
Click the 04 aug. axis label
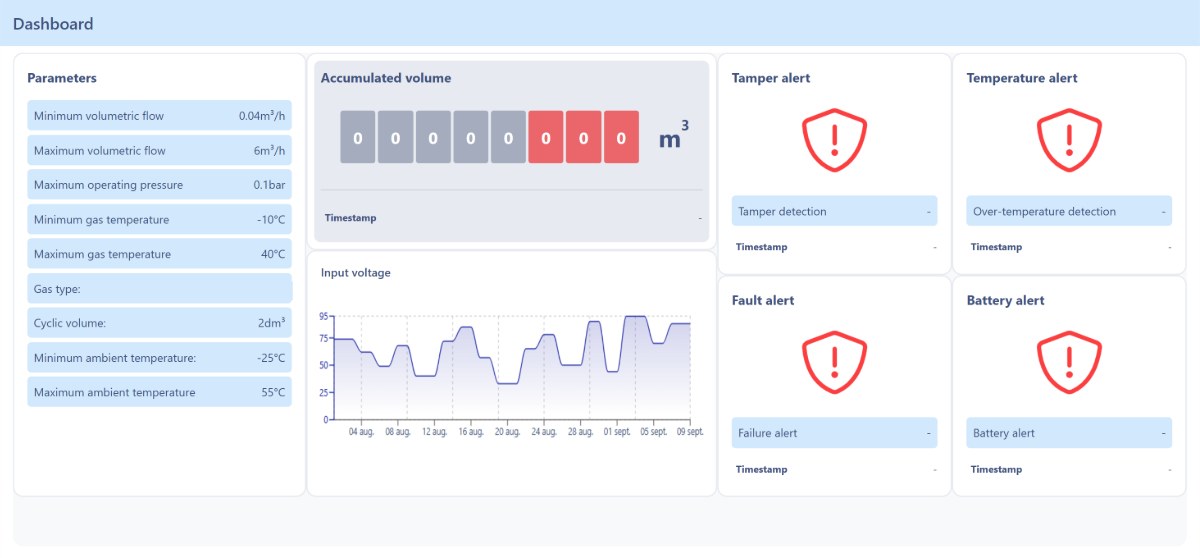pos(361,432)
